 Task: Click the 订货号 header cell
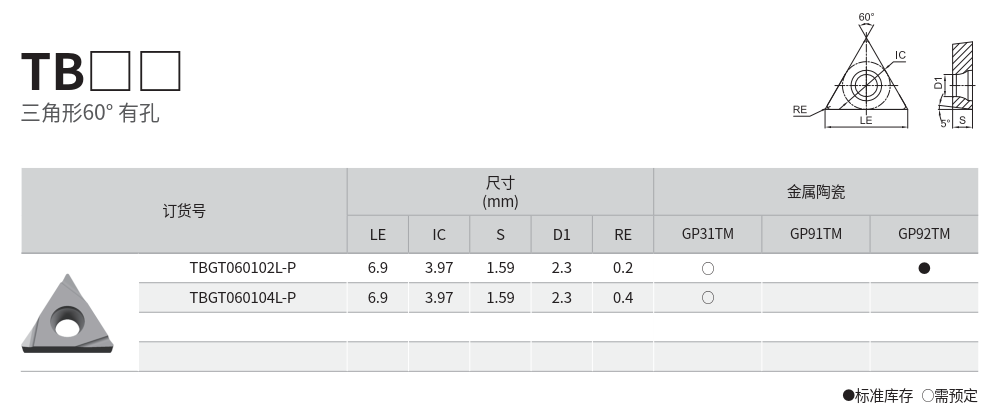tap(184, 211)
